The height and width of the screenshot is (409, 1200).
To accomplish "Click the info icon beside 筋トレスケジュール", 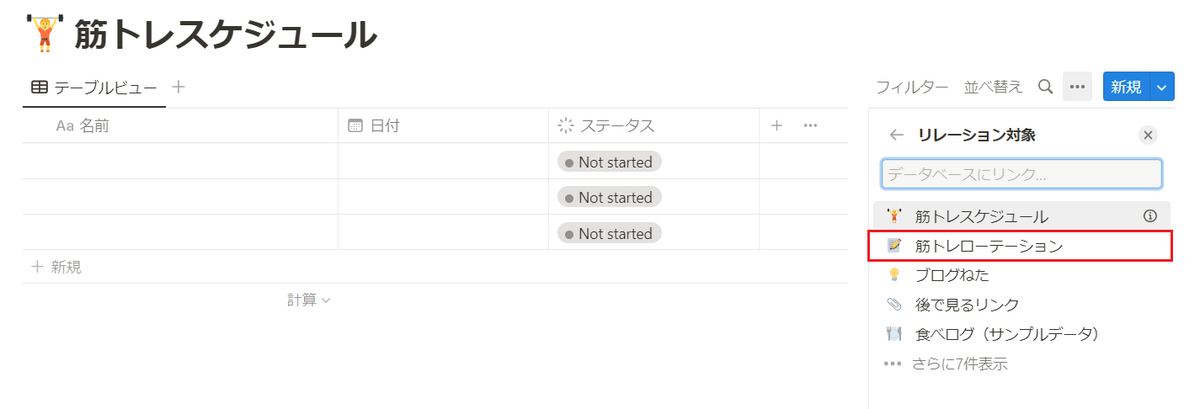I will [1149, 215].
